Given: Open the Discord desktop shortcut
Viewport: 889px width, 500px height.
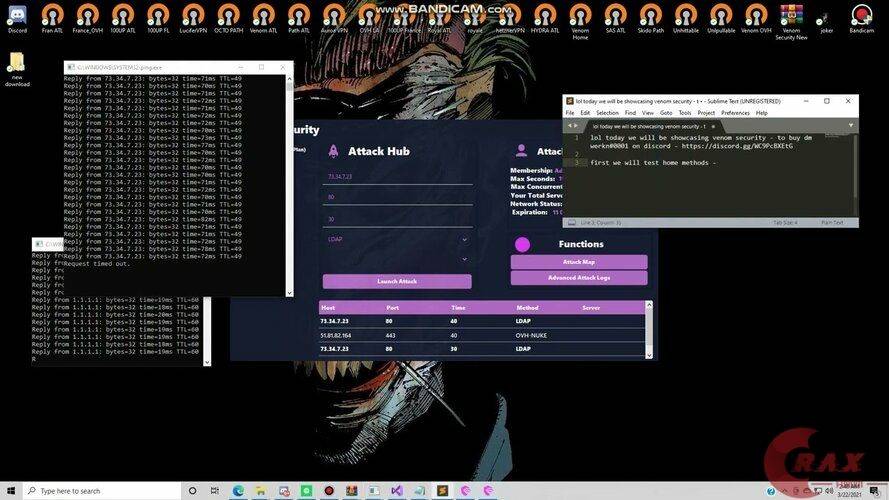Looking at the screenshot, I should coord(17,19).
